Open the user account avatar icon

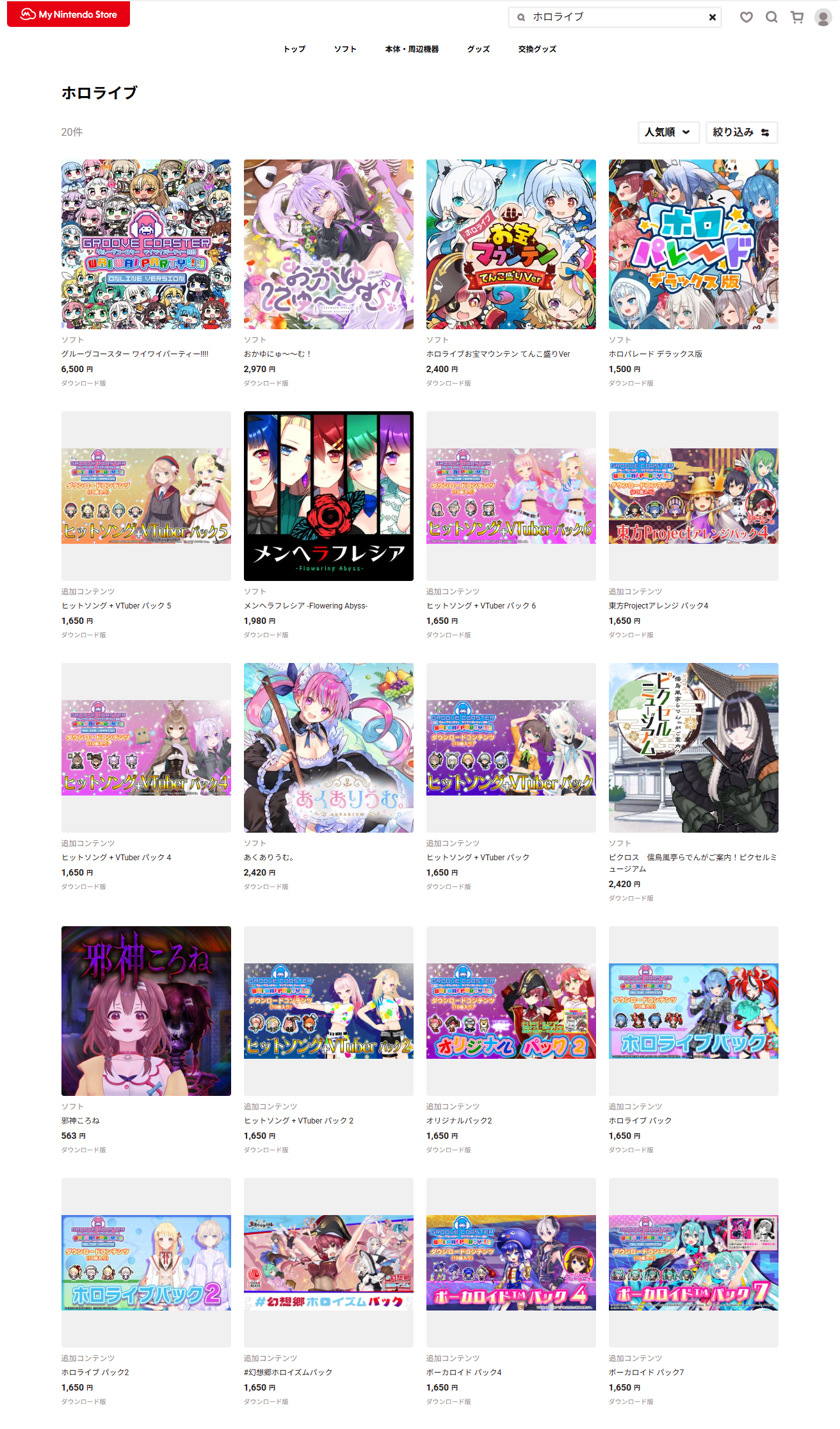point(823,17)
